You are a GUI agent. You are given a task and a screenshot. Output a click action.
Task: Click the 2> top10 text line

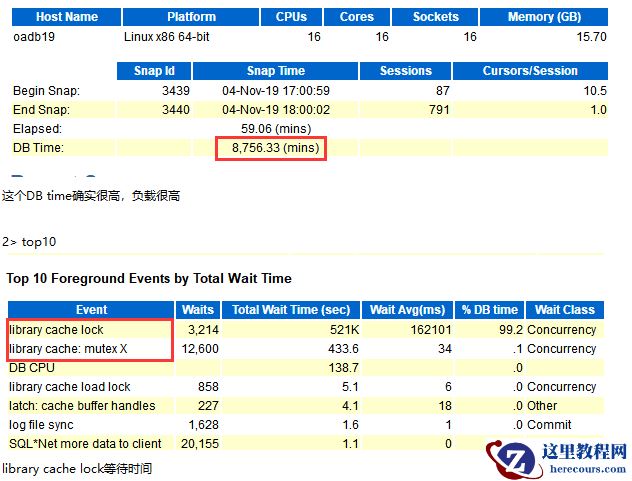pyautogui.click(x=29, y=242)
